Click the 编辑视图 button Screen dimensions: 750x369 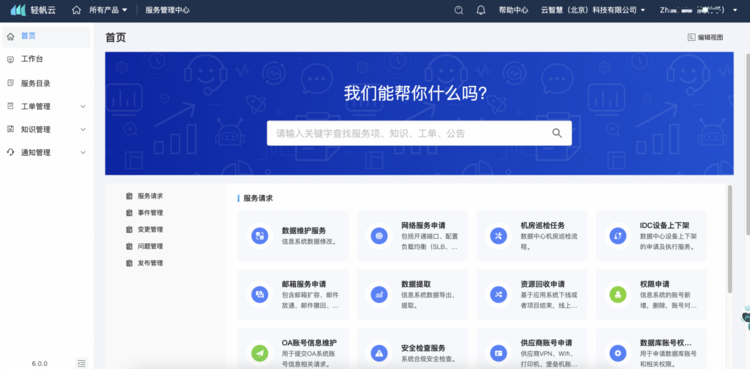click(706, 37)
